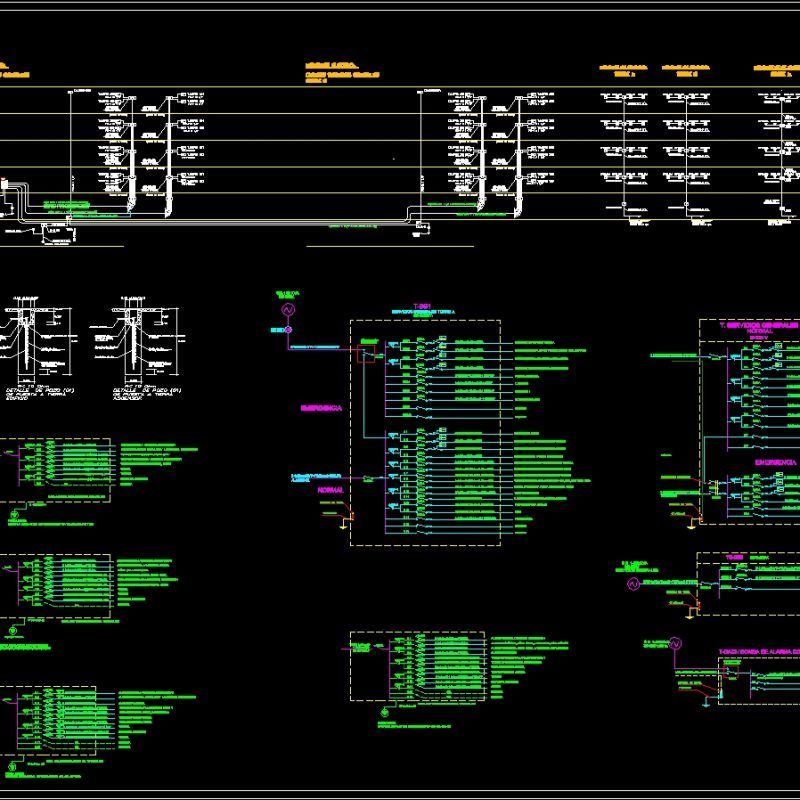Click the magenta socket symbol below the generator

286,330
